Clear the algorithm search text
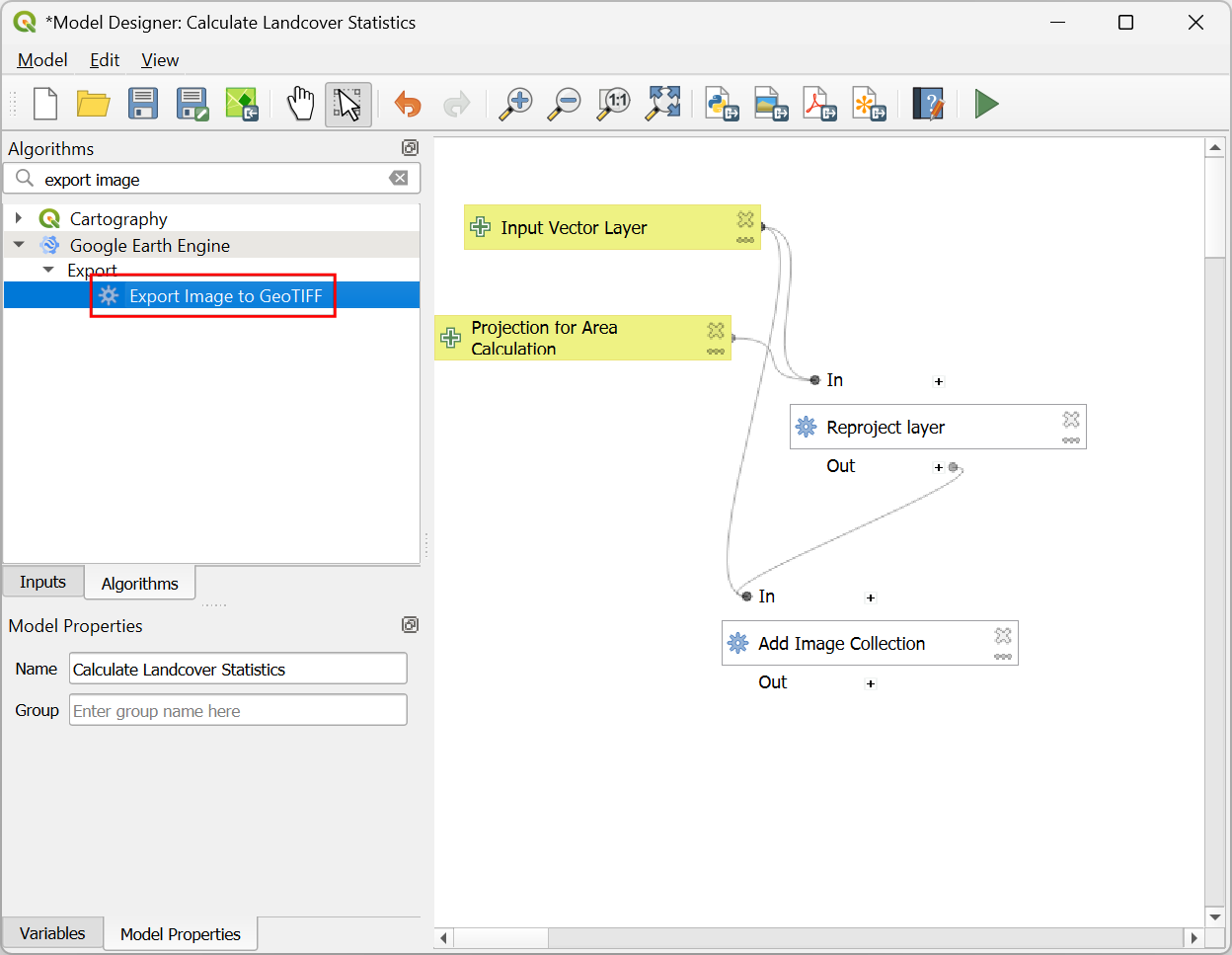This screenshot has height=955, width=1232. tap(399, 178)
